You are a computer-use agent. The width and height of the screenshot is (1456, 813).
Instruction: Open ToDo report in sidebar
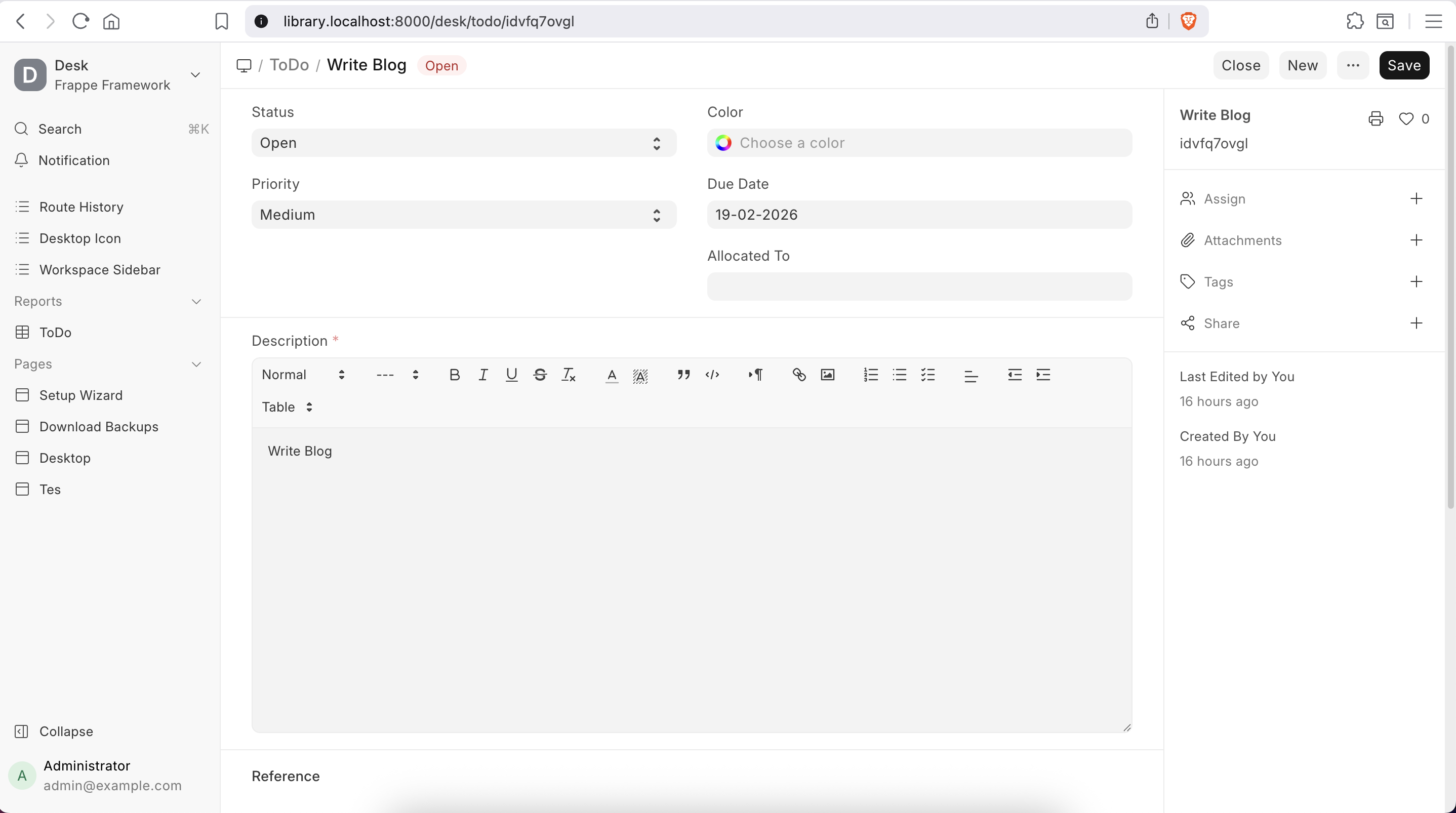click(x=55, y=333)
